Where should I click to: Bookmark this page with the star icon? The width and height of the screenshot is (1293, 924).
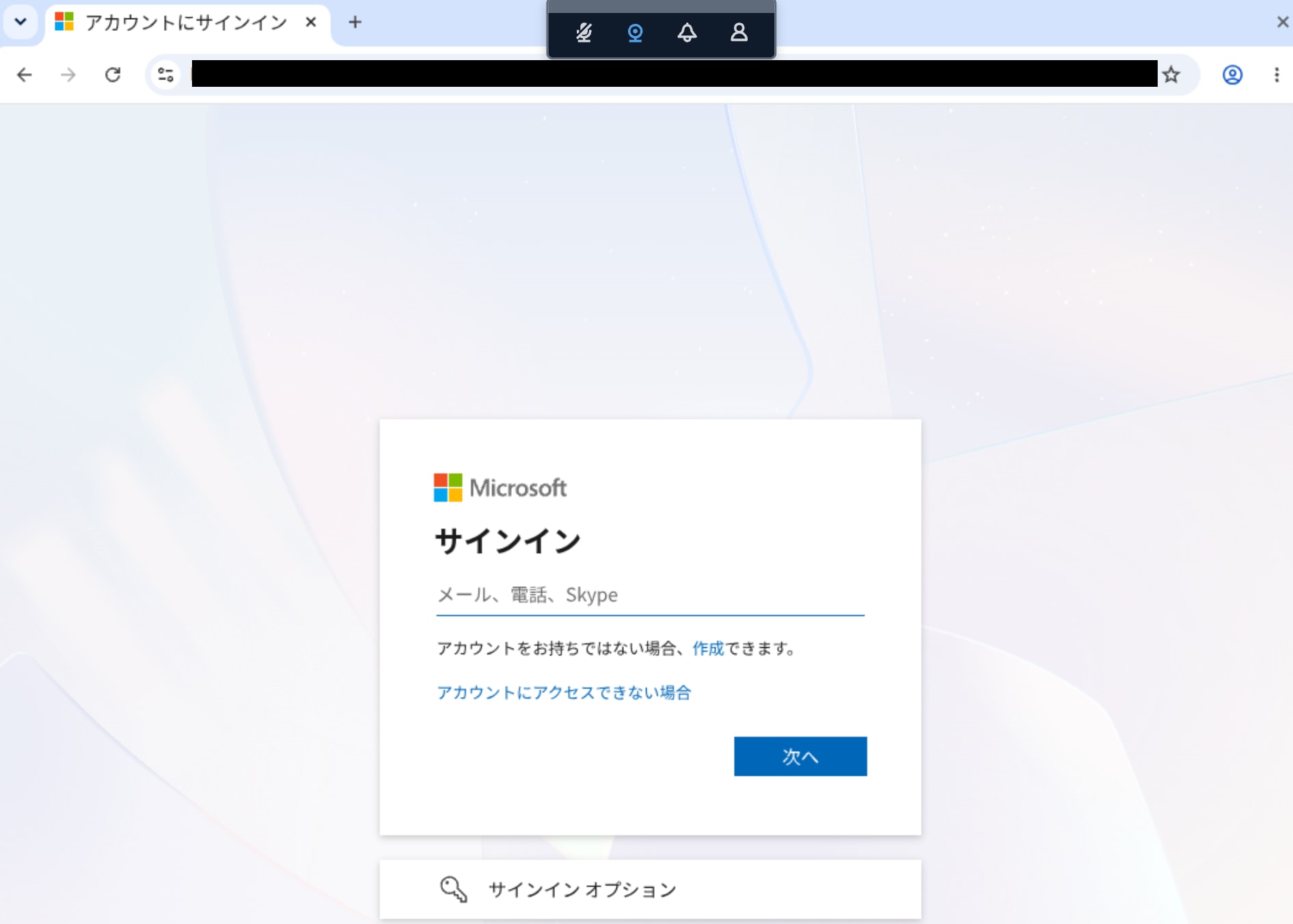point(1171,74)
